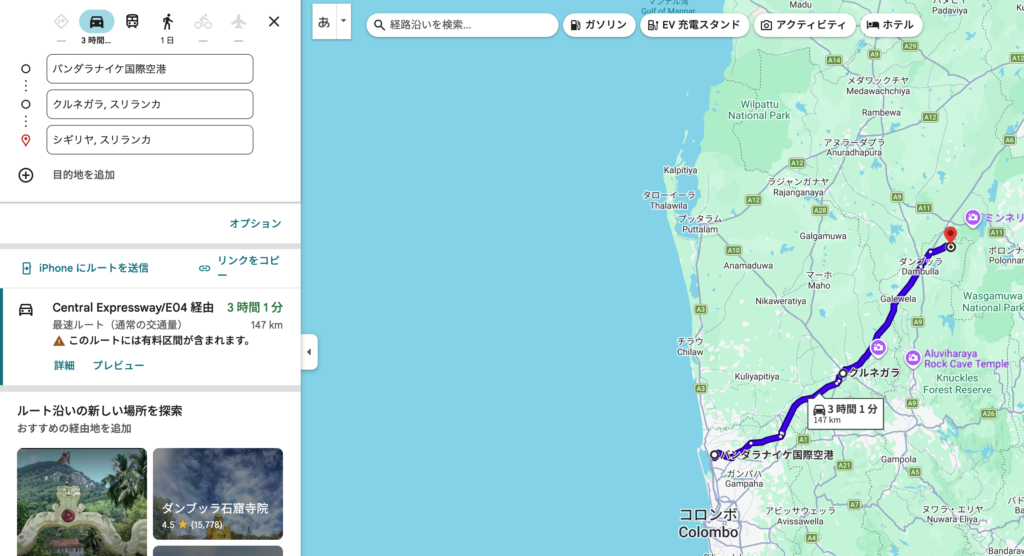
Task: Open the ダンブッラ石窟寺院 card
Action: point(217,493)
